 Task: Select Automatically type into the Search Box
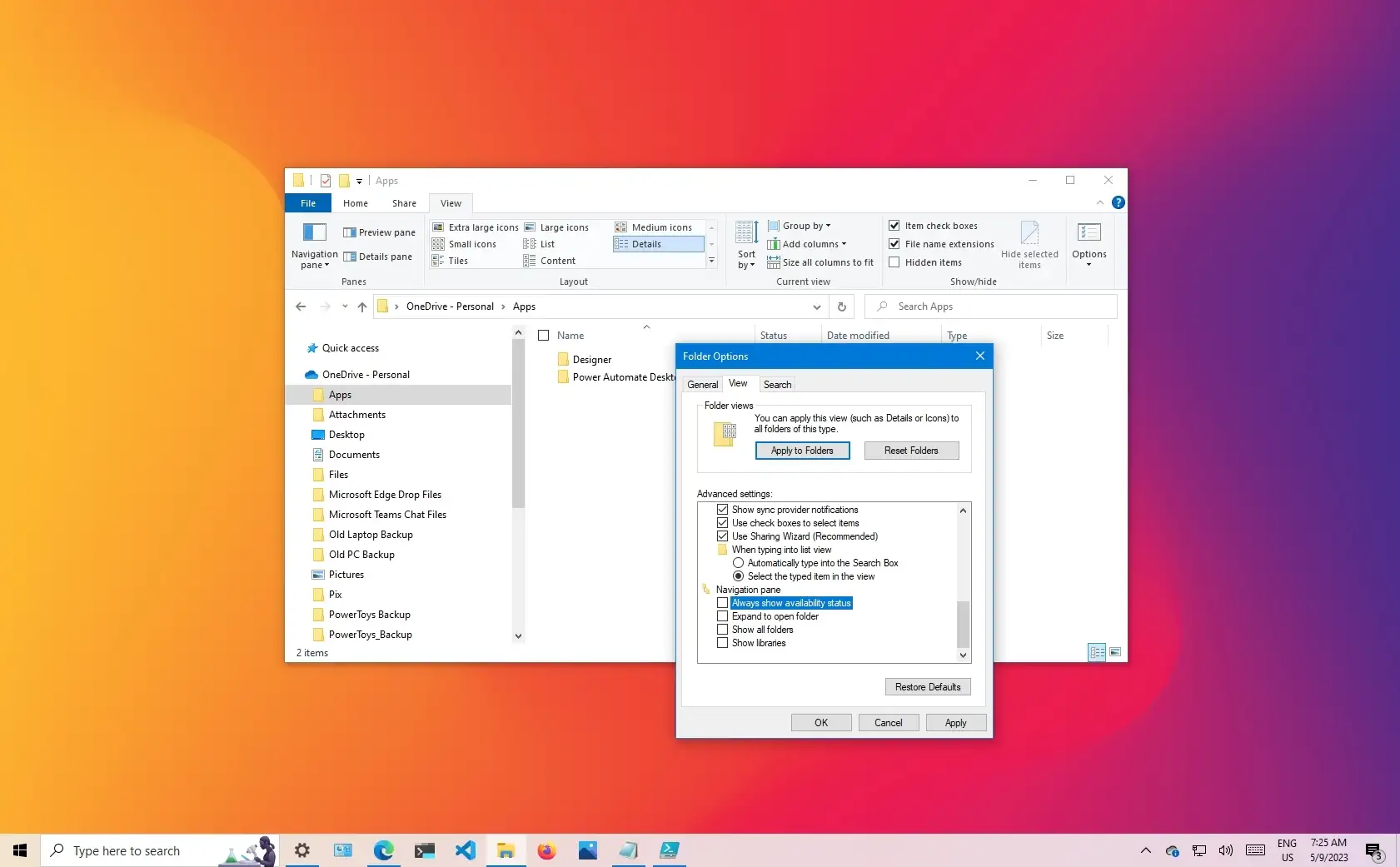pyautogui.click(x=738, y=563)
